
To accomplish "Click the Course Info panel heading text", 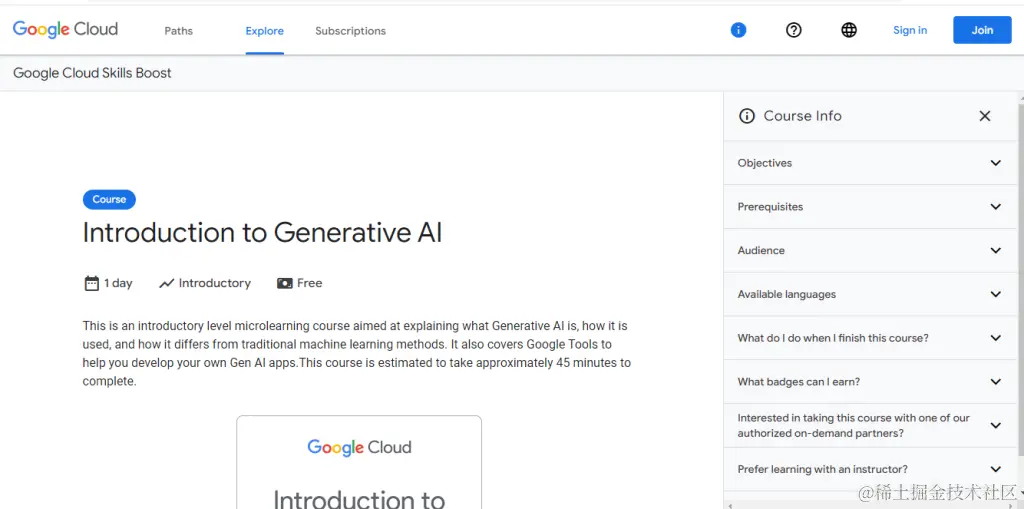I will pyautogui.click(x=803, y=116).
